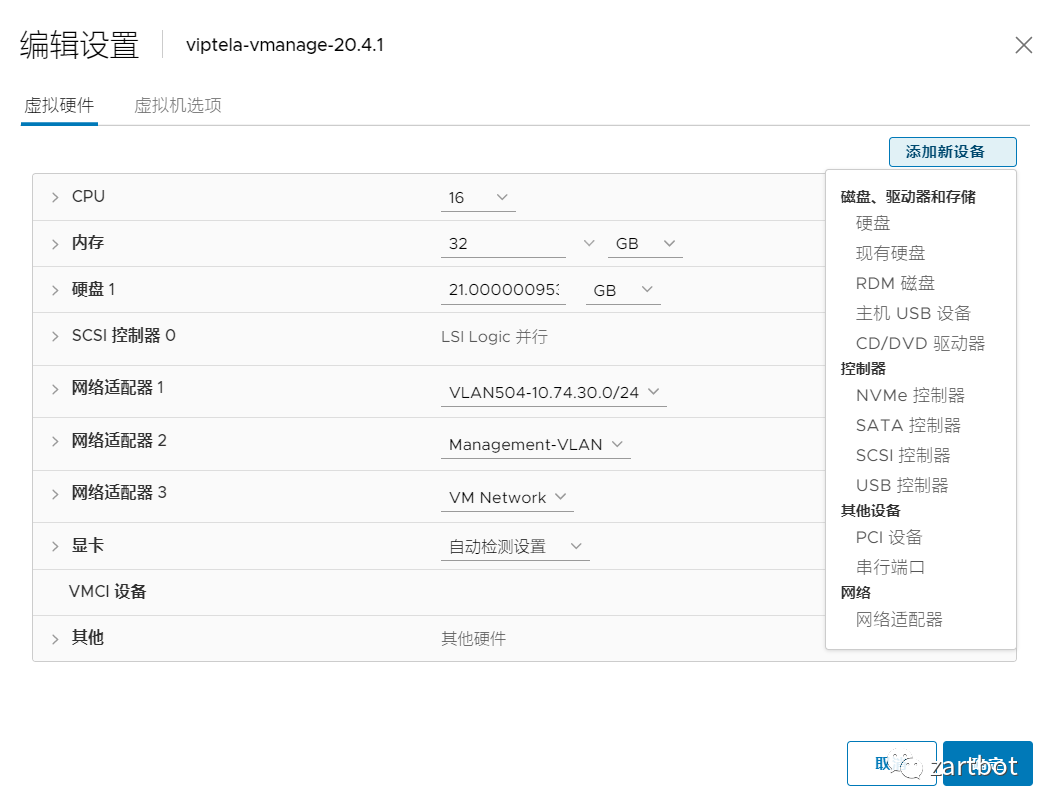This screenshot has width=1053, height=810.
Task: Expand the 网络适配器 1 row
Action: (x=55, y=389)
